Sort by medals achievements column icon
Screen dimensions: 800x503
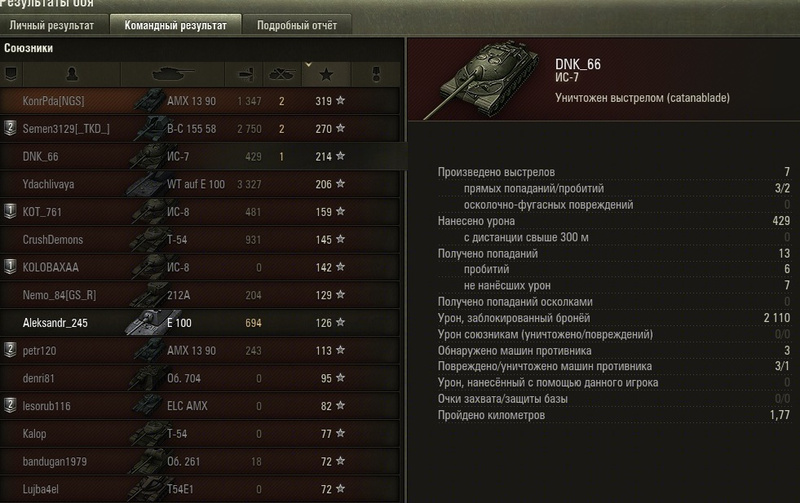pos(376,74)
